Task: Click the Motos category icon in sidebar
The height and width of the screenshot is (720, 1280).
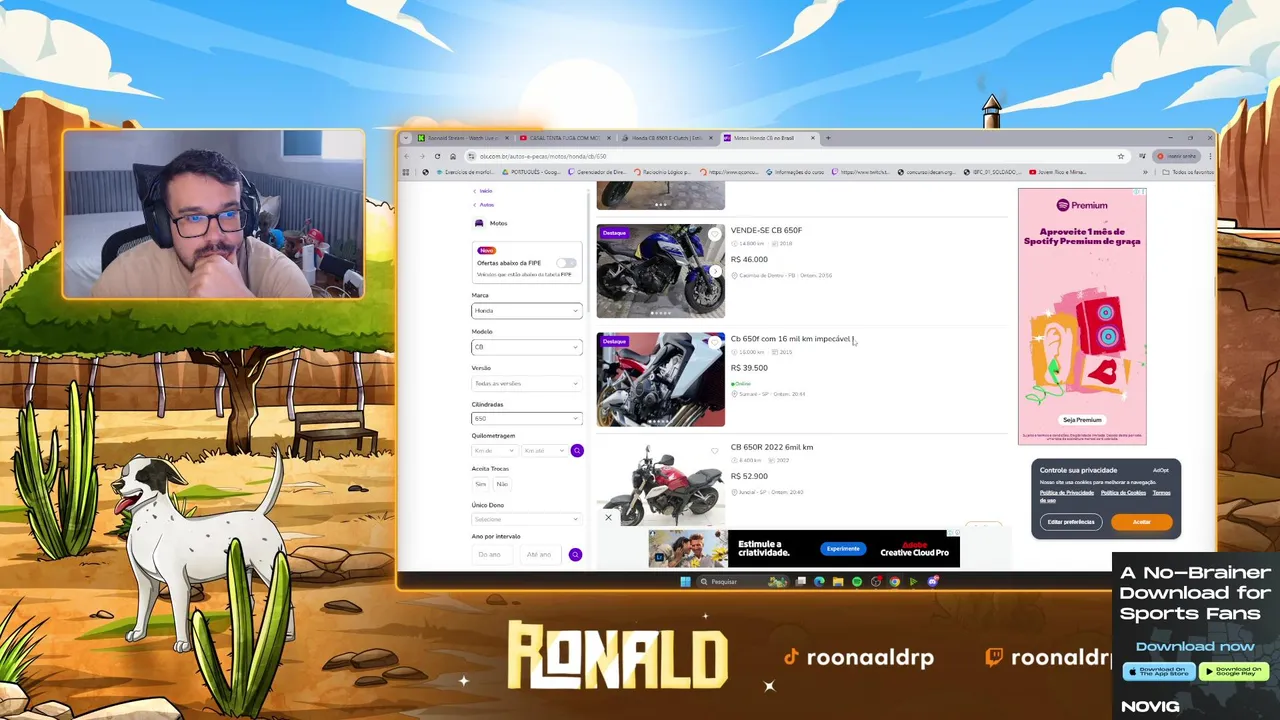Action: (479, 223)
